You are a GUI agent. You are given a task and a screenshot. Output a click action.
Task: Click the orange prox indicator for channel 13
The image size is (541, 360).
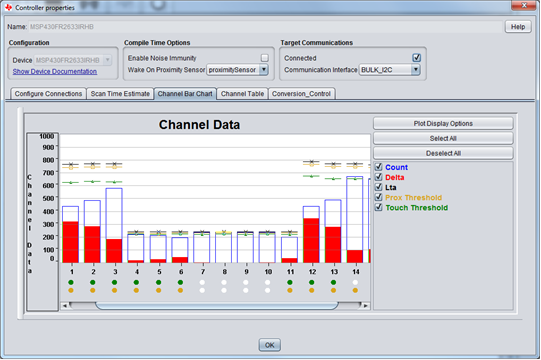click(x=333, y=290)
